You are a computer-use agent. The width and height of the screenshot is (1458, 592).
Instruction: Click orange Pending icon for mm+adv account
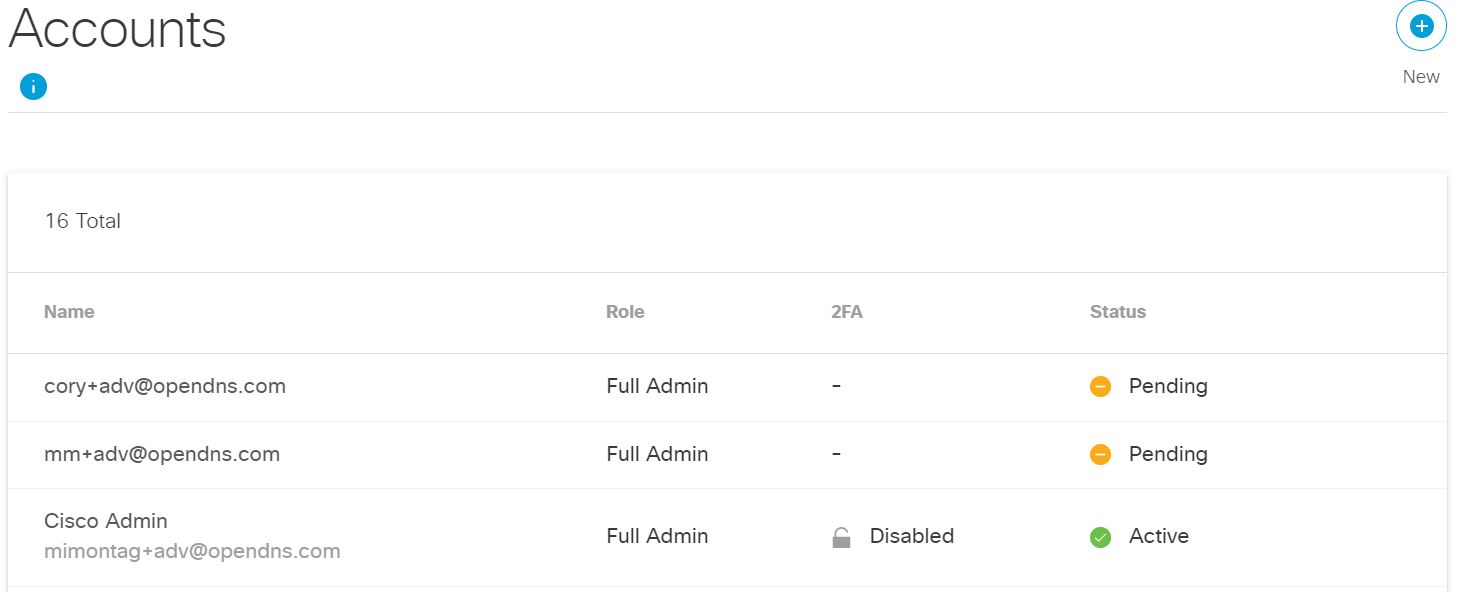point(1100,454)
